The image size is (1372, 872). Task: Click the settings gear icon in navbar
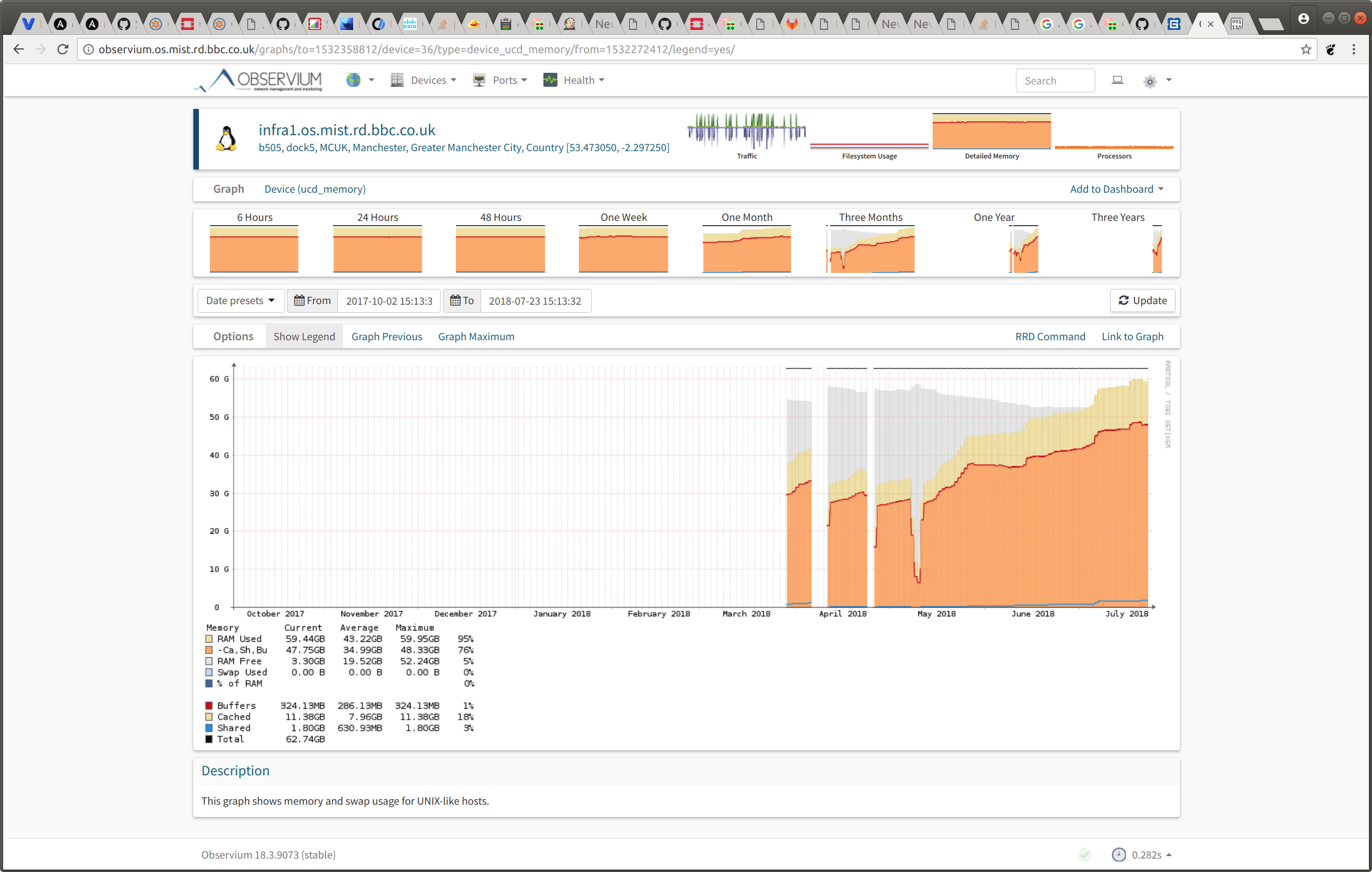(x=1150, y=81)
